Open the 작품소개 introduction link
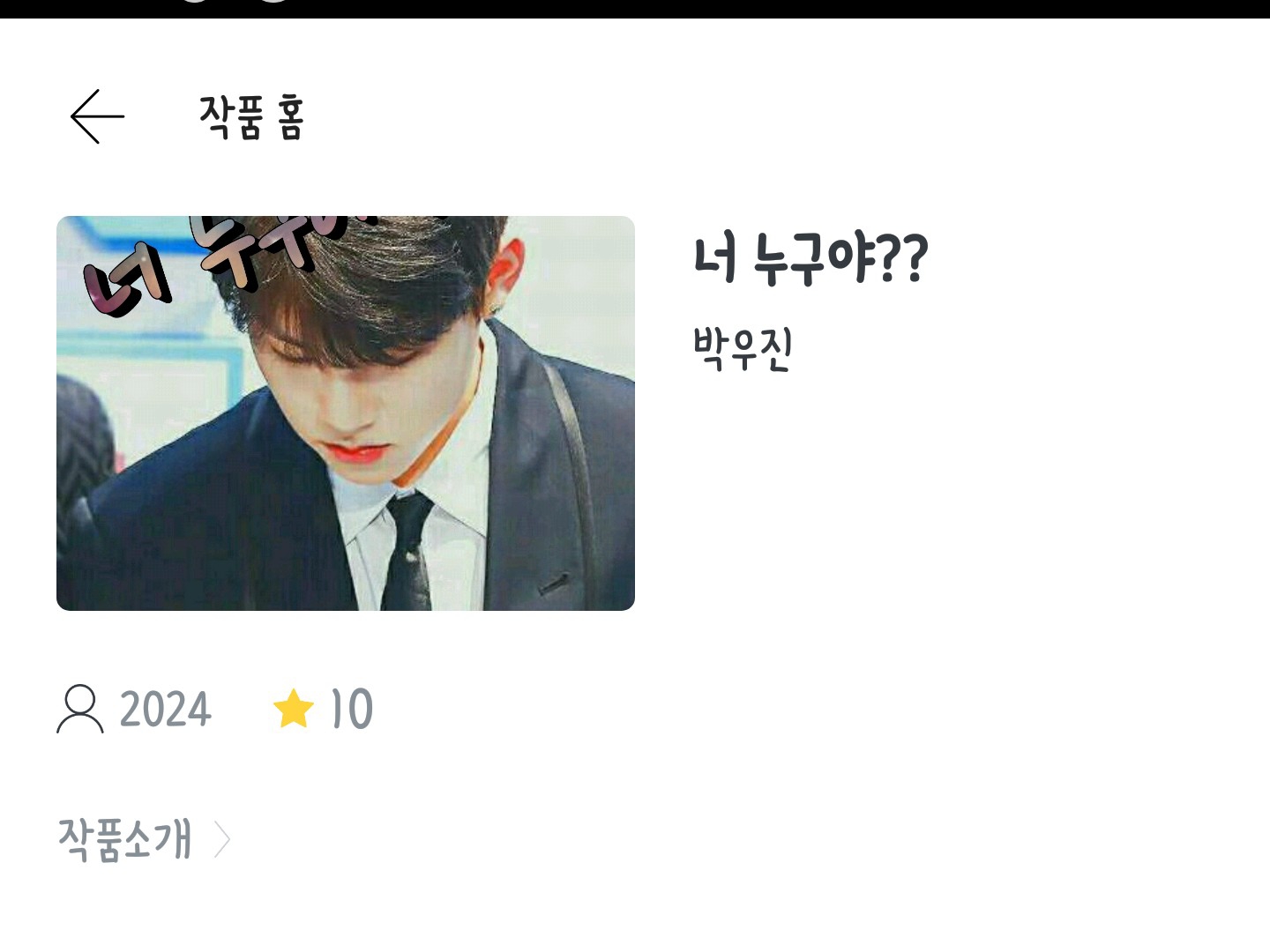 (124, 839)
